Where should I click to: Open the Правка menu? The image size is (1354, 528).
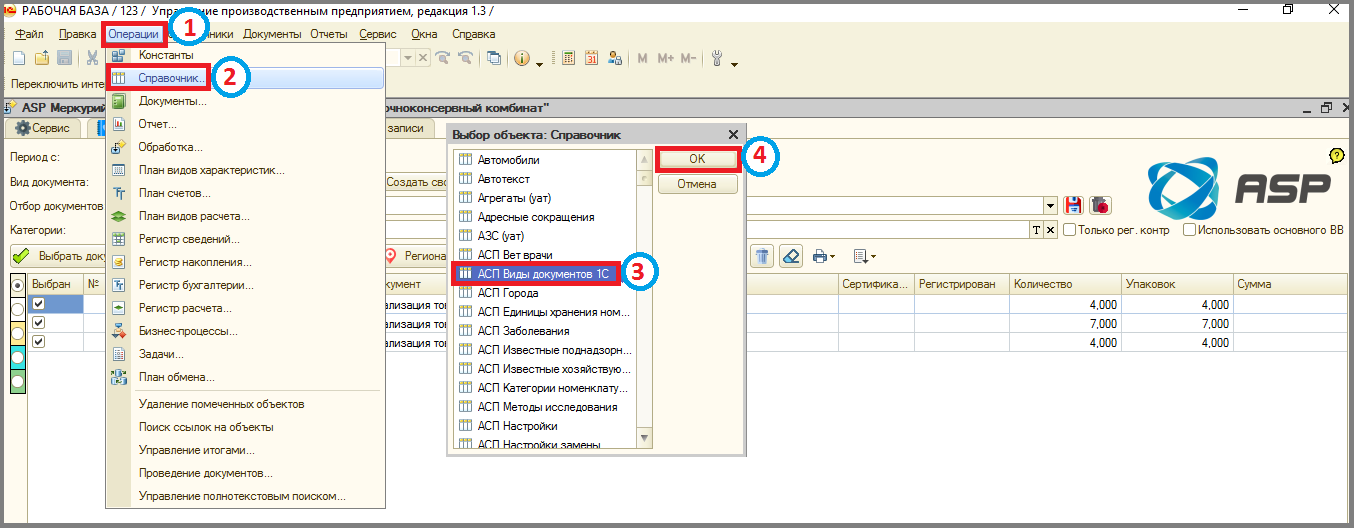pyautogui.click(x=77, y=34)
